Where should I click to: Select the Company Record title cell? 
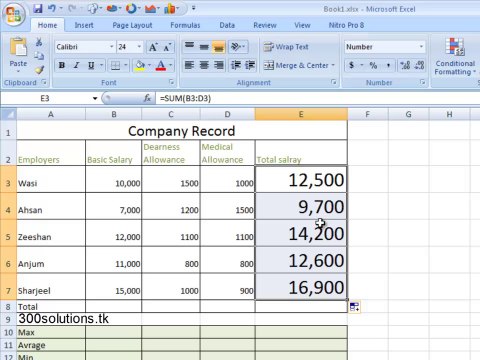pos(182,131)
